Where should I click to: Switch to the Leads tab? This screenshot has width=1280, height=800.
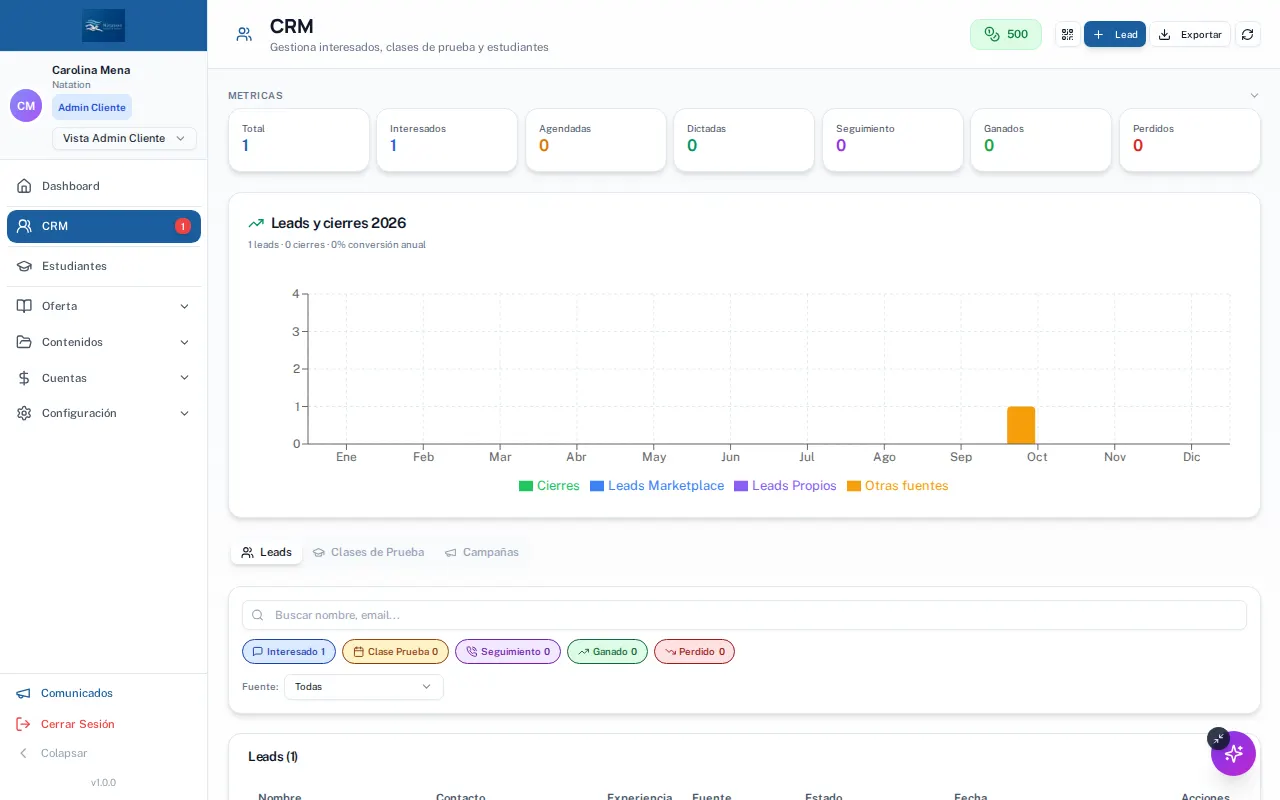click(x=267, y=552)
